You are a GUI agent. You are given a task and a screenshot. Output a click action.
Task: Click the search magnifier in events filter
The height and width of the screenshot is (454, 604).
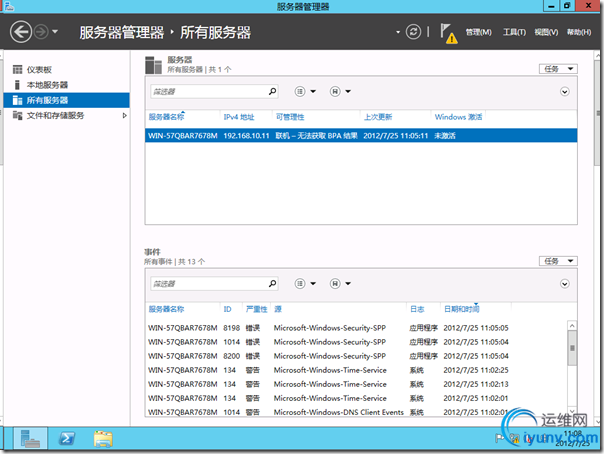click(272, 284)
